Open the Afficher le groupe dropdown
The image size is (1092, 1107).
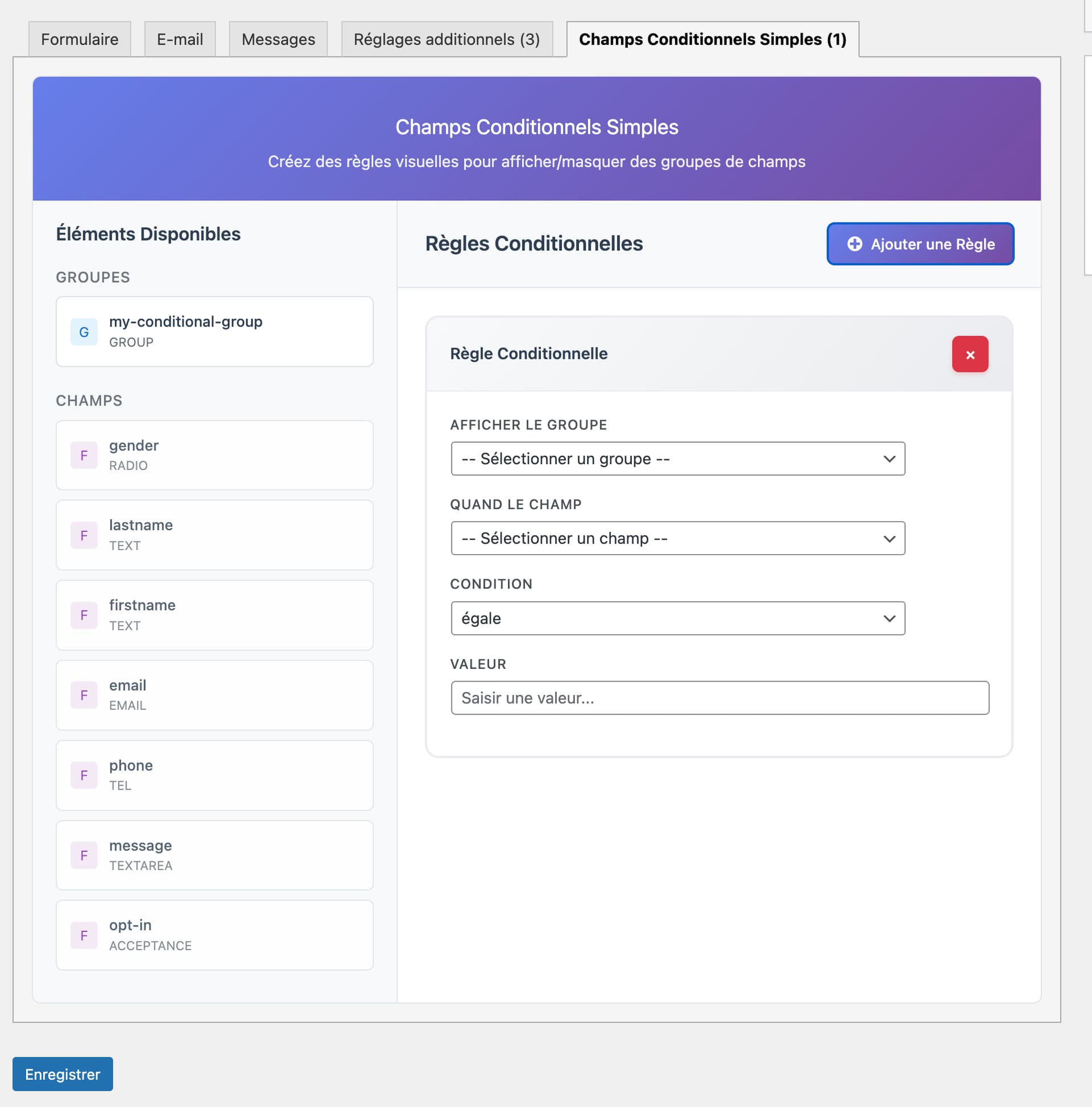677,459
